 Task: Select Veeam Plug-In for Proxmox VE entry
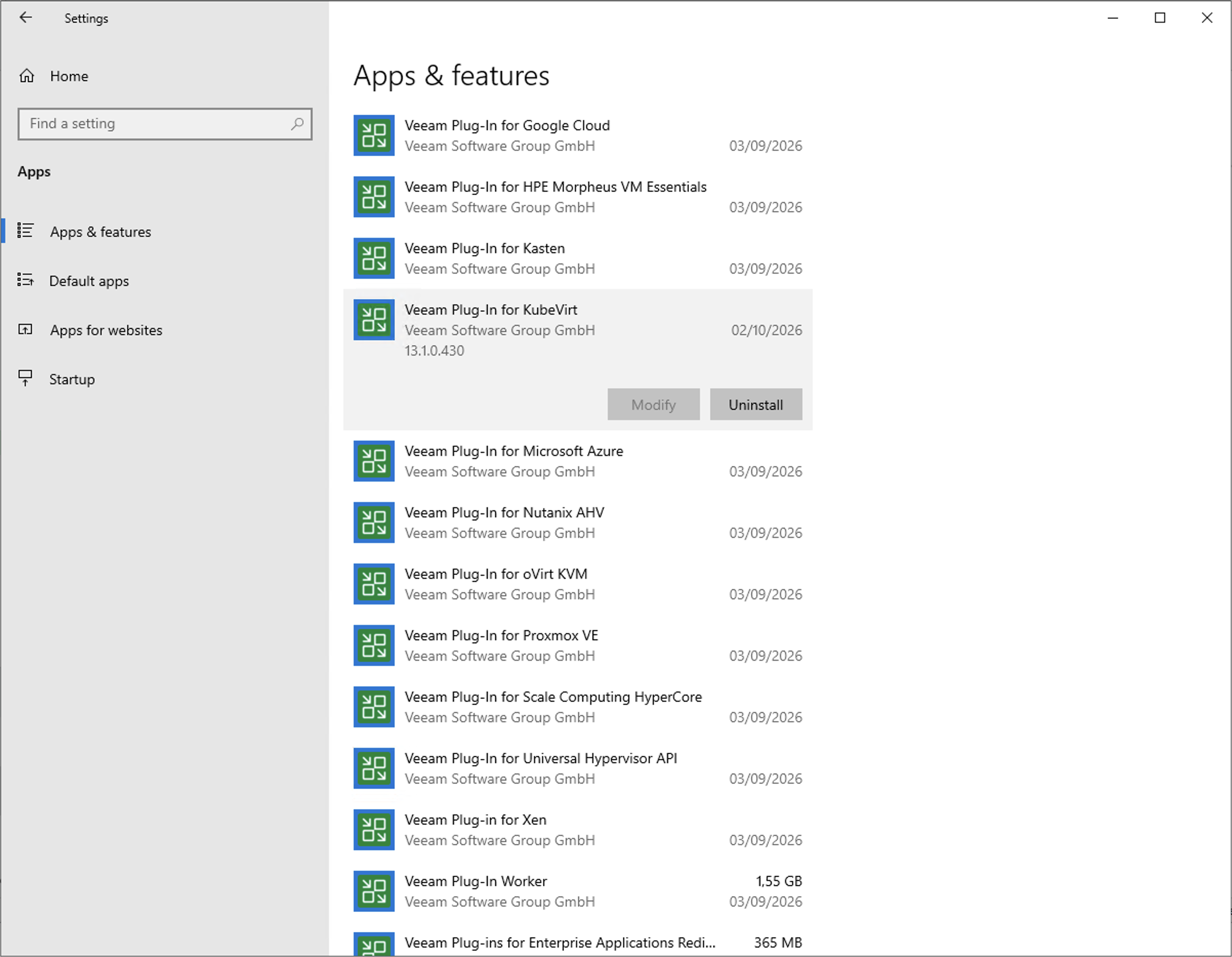578,645
